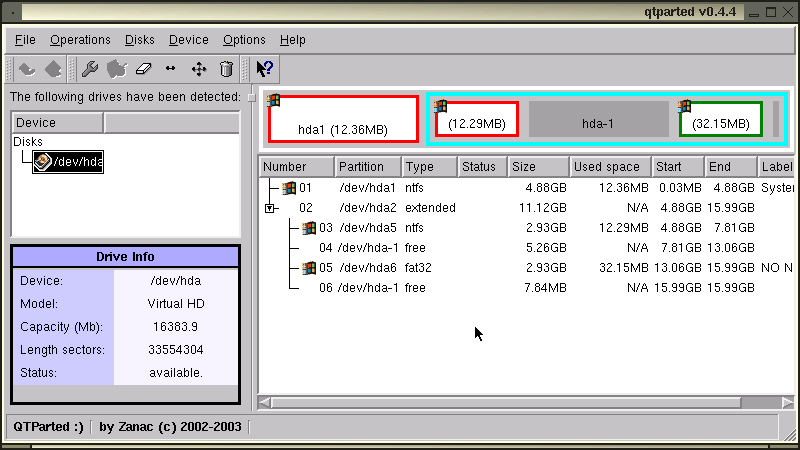800x450 pixels.
Task: Click the Device column header in drives list
Action: (x=57, y=123)
